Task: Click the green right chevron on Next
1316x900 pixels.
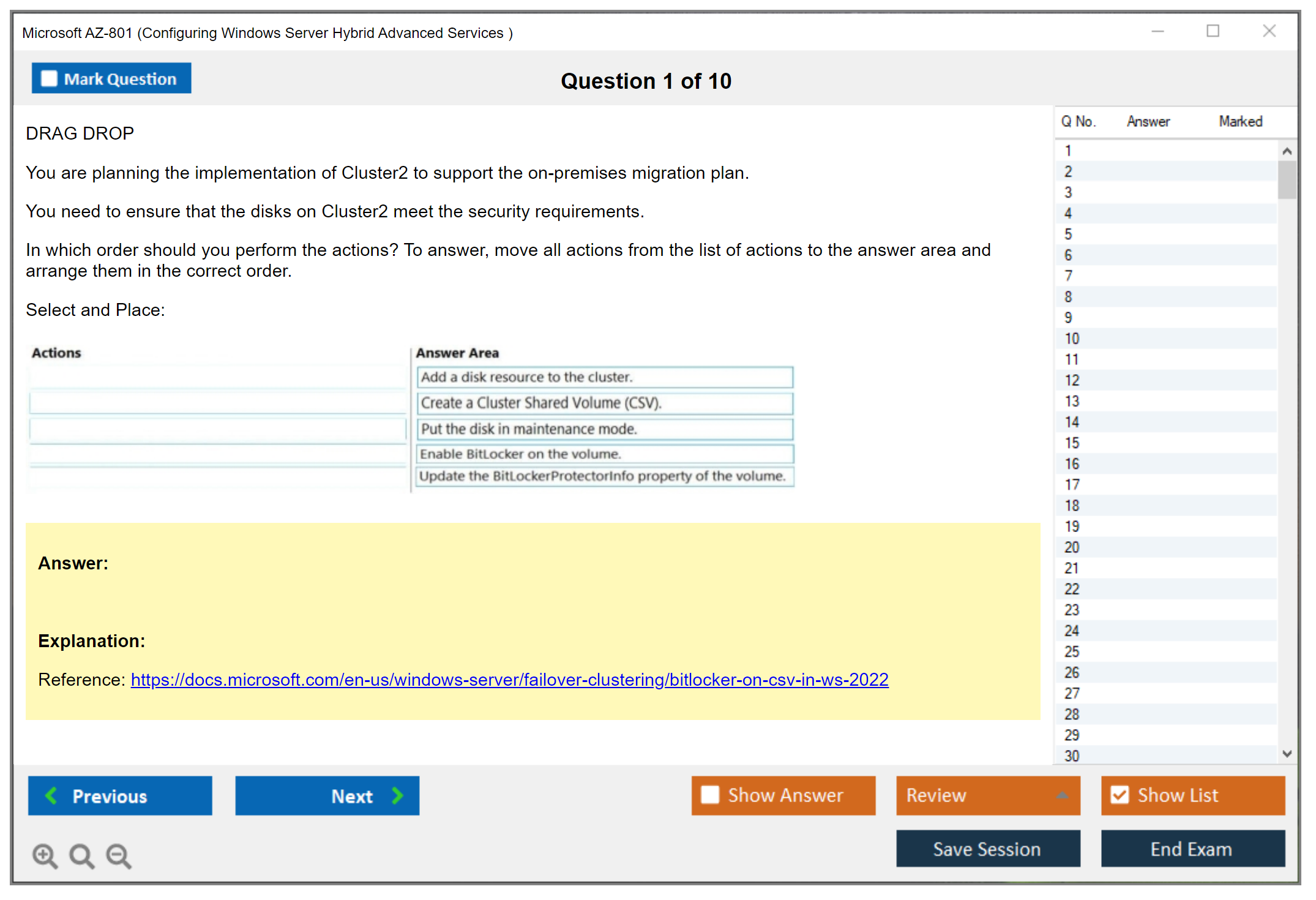Action: 398,796
